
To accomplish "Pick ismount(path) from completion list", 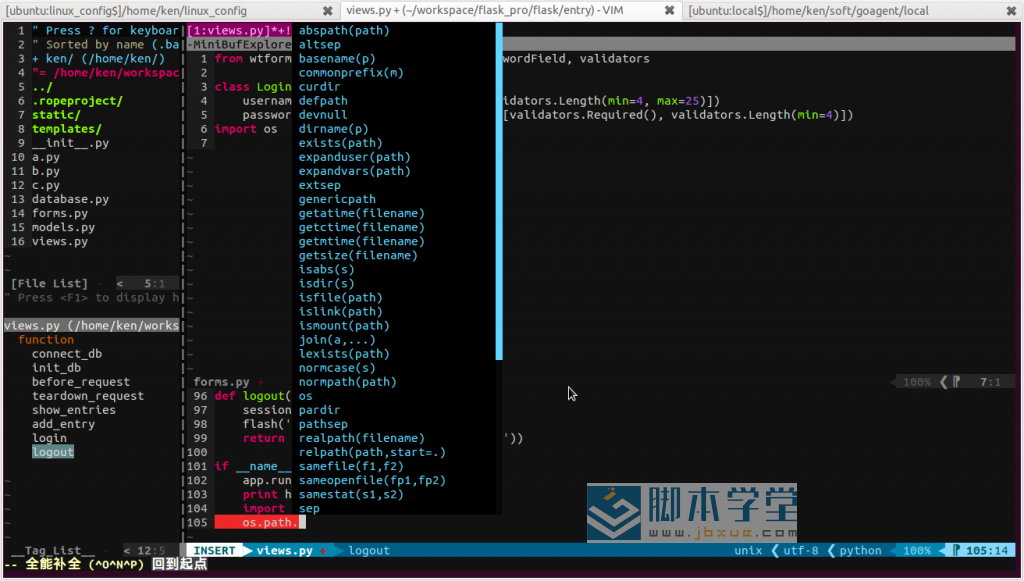I will coord(344,325).
